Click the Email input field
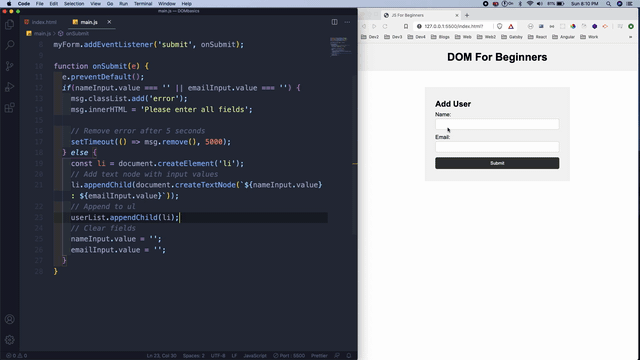Image resolution: width=640 pixels, height=360 pixels. (497, 147)
